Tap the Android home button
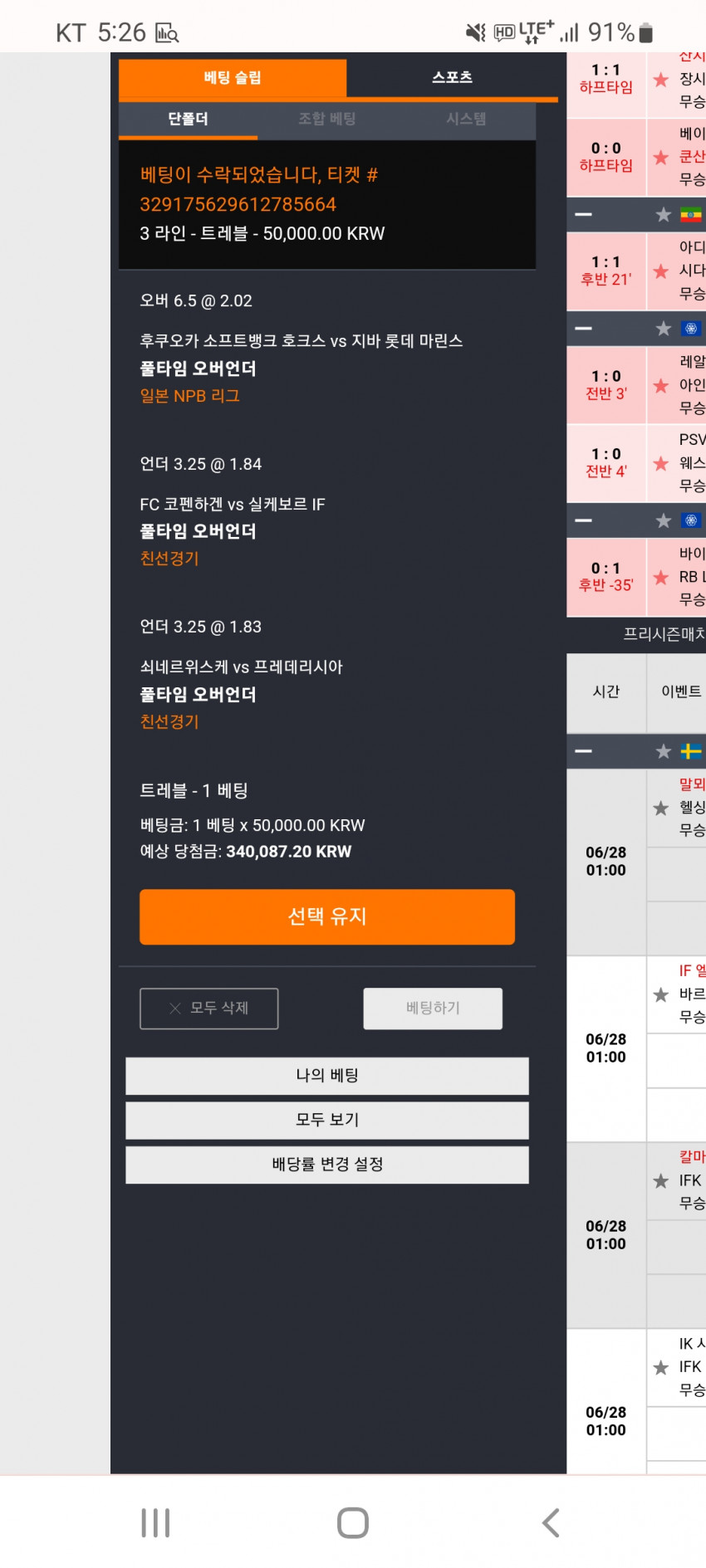The width and height of the screenshot is (706, 1568). pos(353,1522)
